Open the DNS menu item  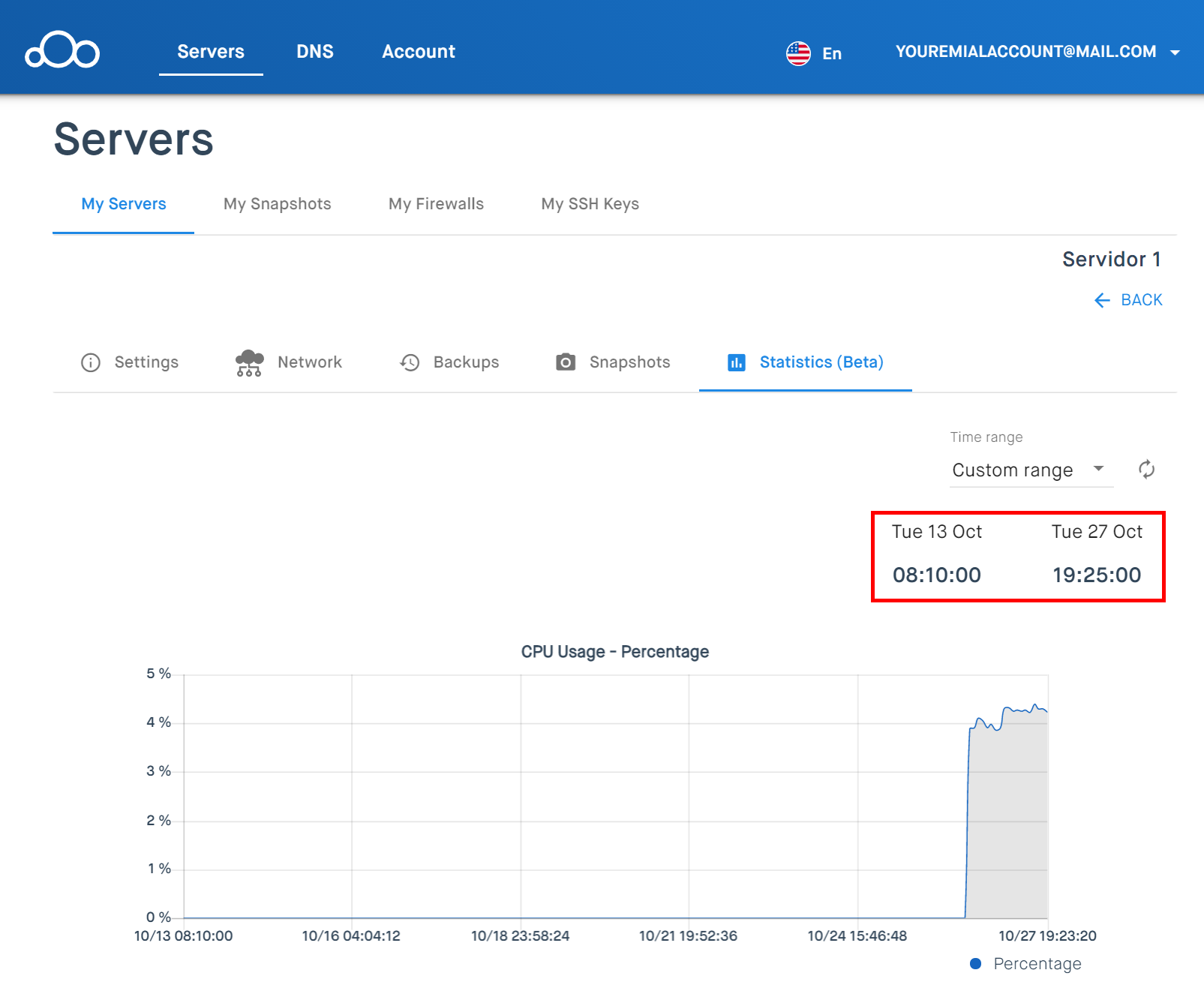(x=315, y=52)
